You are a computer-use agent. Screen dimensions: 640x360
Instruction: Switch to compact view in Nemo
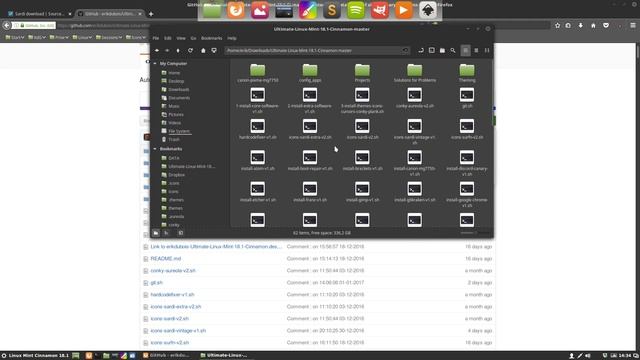click(487, 51)
